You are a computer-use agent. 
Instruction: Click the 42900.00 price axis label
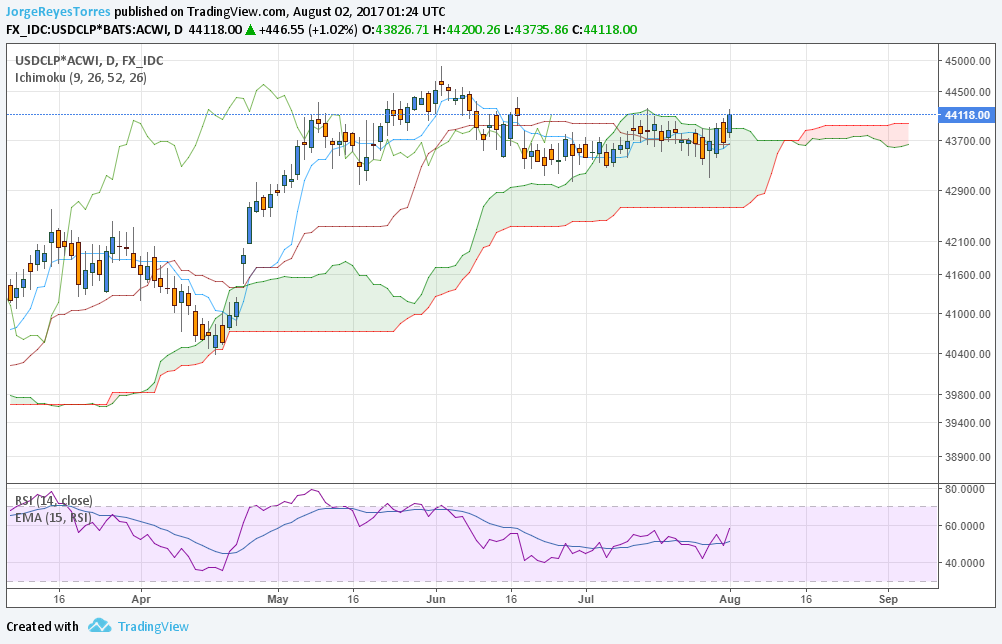(967, 191)
